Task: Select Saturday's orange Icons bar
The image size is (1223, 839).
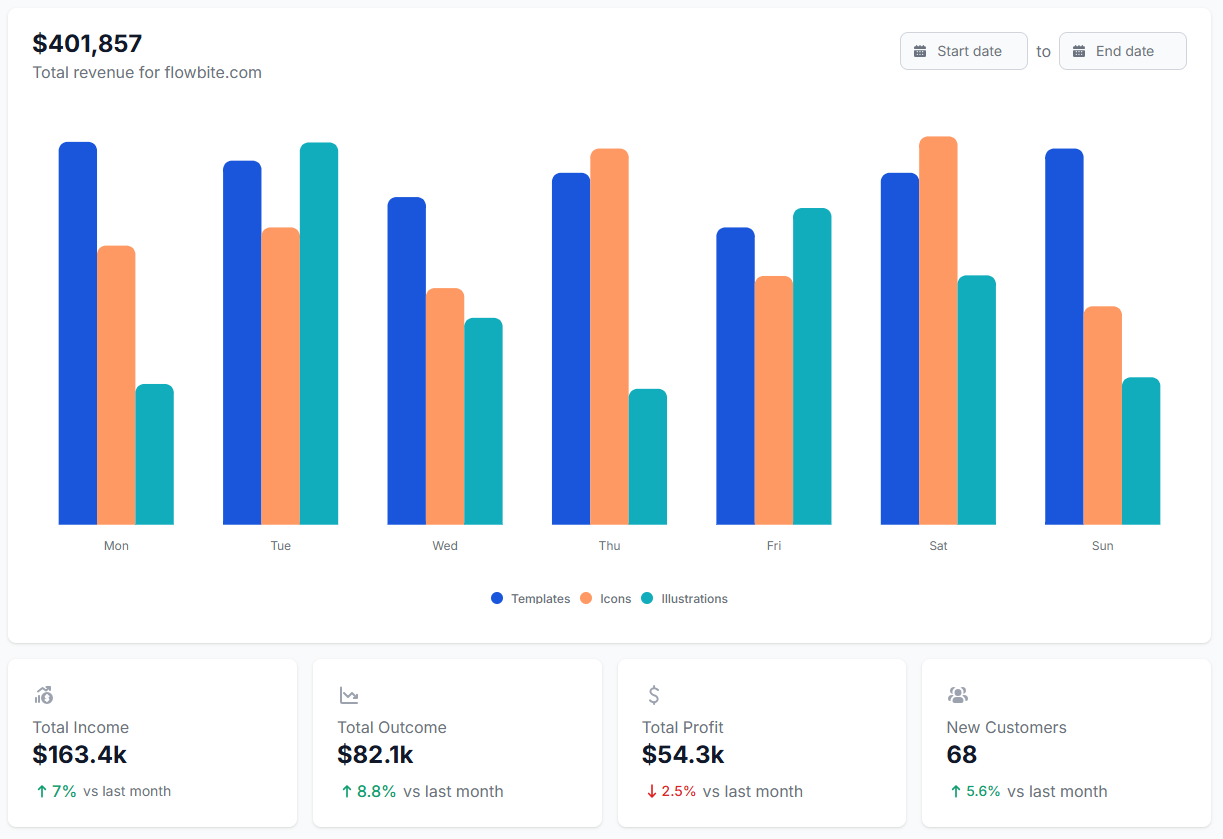Action: point(939,330)
